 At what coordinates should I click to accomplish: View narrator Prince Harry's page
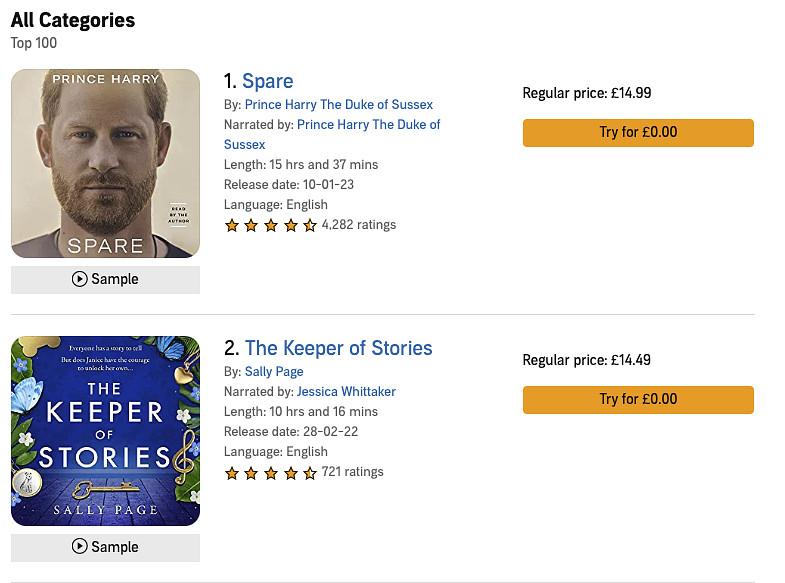(x=369, y=125)
